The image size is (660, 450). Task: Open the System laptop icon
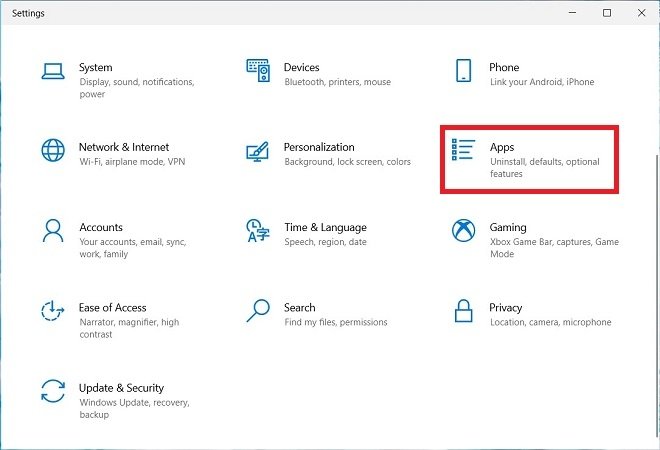pos(53,71)
